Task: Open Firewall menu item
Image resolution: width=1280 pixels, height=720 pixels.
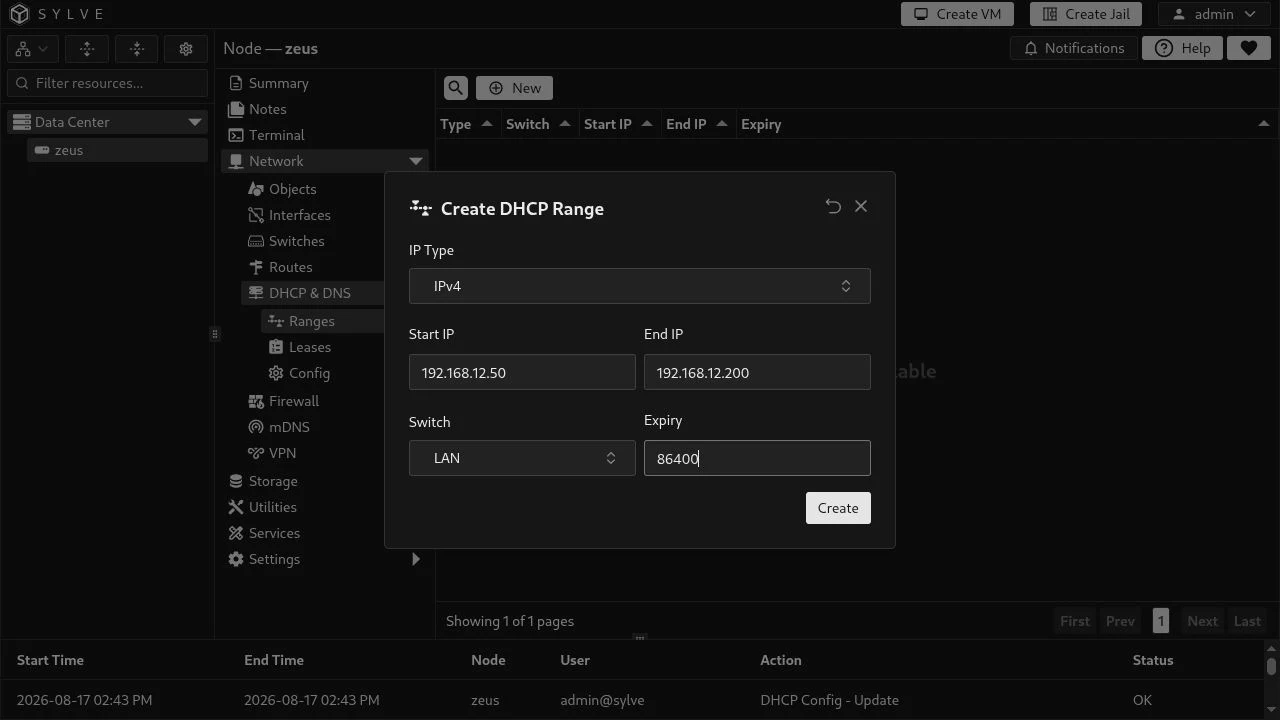Action: point(293,401)
